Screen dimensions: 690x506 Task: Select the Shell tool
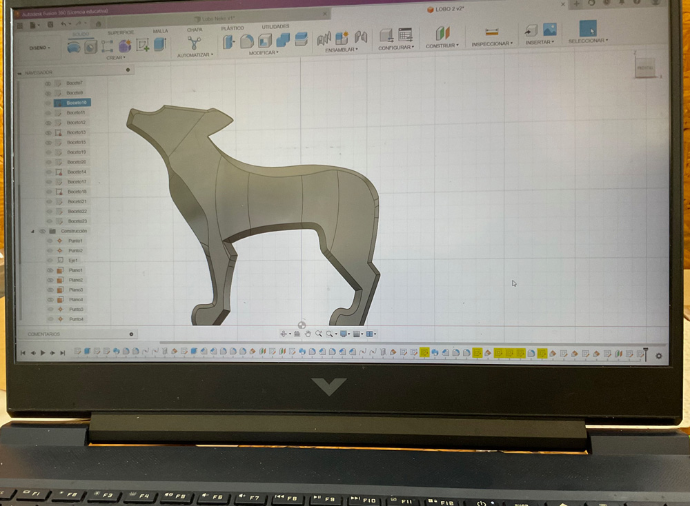[264, 41]
